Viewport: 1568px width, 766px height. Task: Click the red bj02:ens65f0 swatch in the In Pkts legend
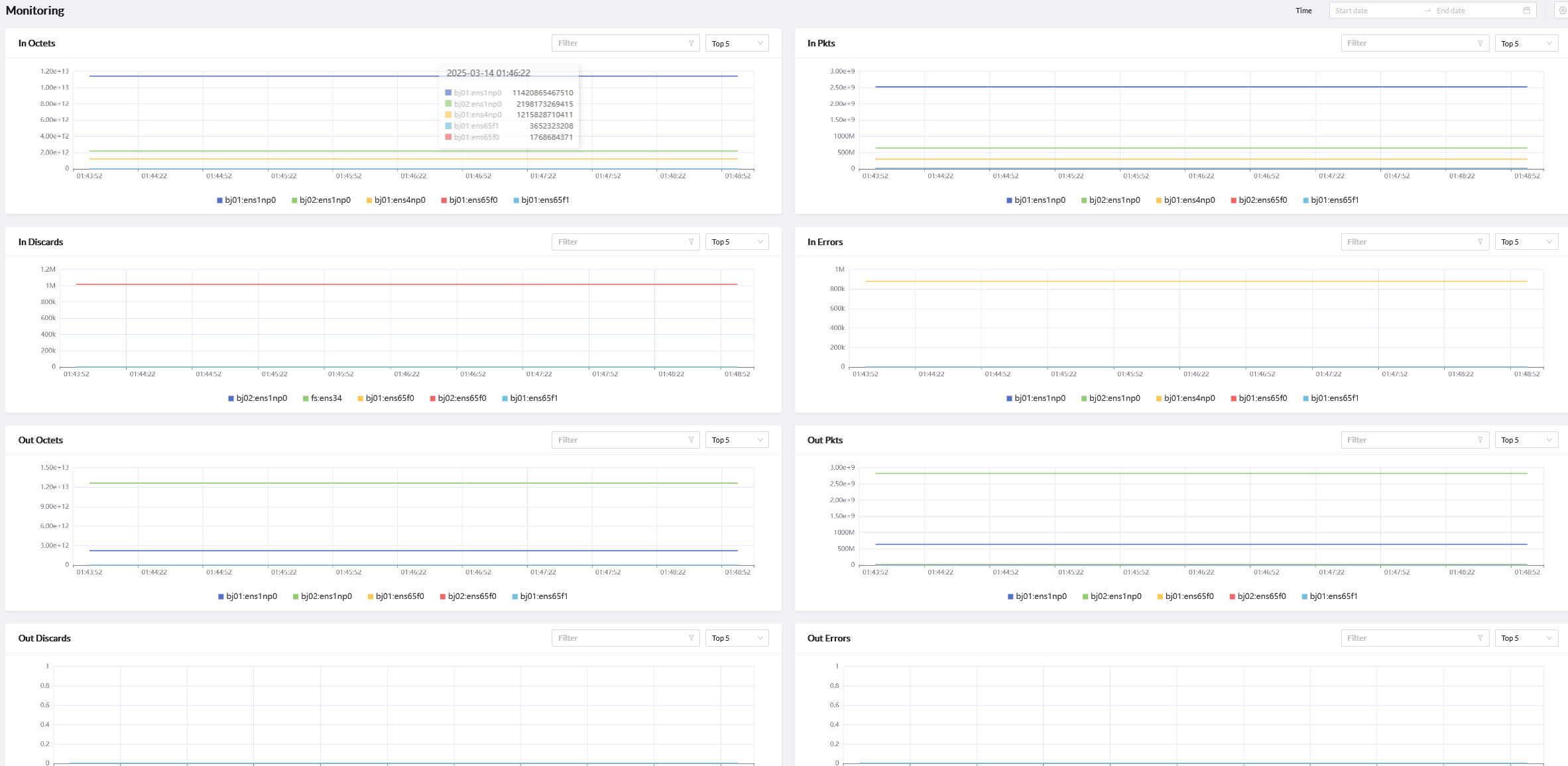click(x=1234, y=200)
